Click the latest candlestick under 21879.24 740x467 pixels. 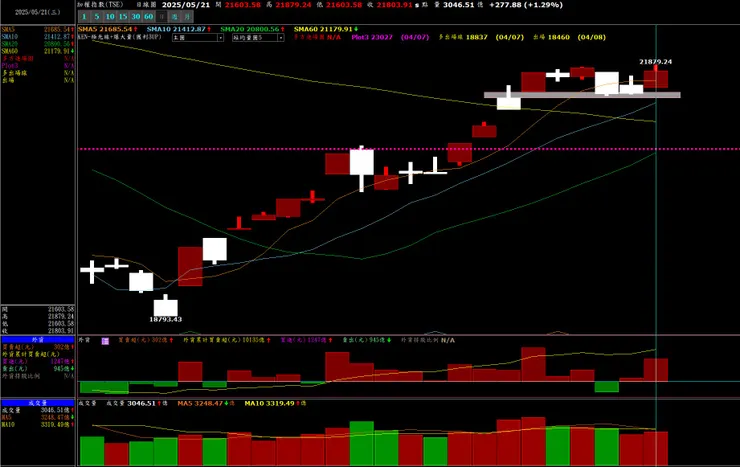tap(656, 77)
